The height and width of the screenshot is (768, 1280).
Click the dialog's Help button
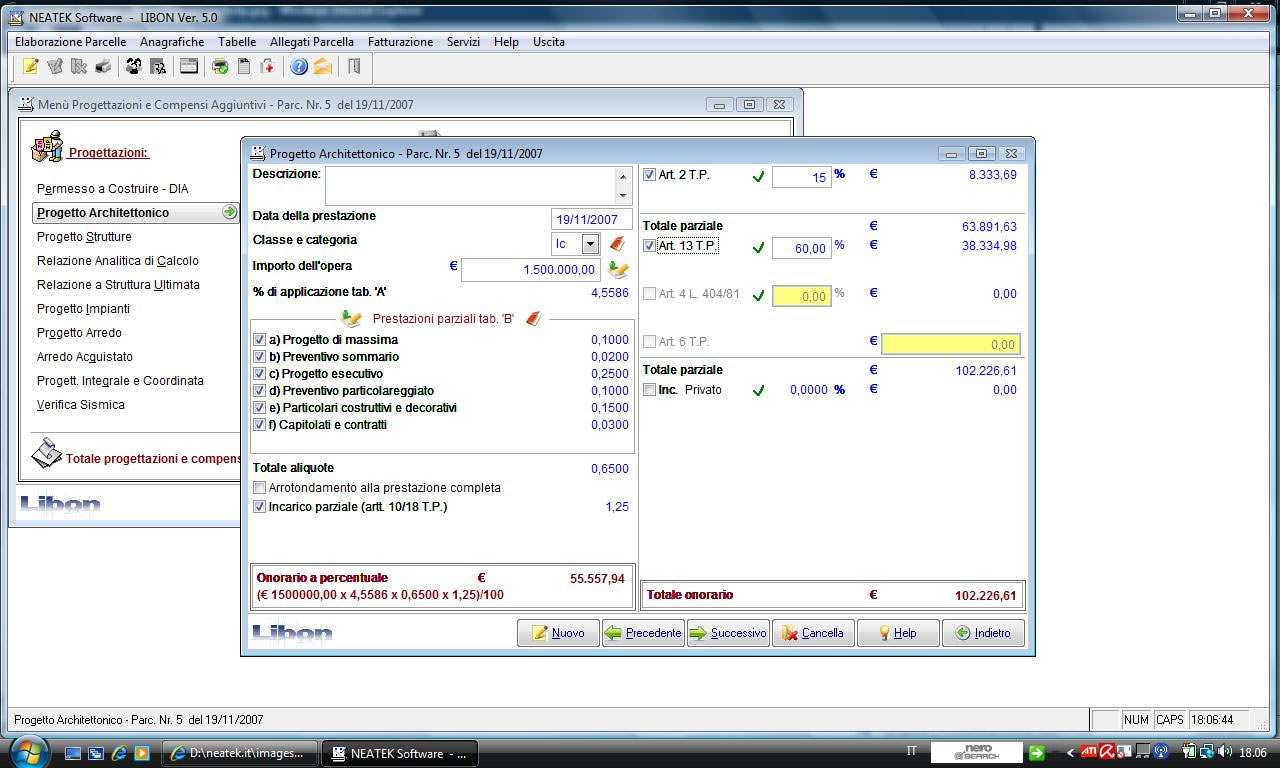click(898, 633)
